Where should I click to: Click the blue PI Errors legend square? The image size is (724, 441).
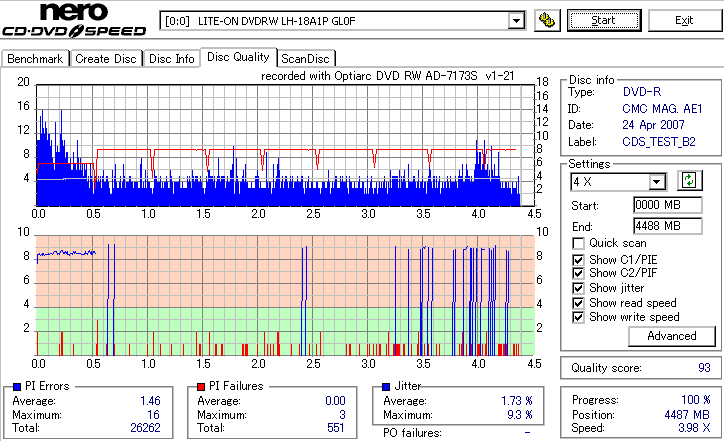point(17,387)
